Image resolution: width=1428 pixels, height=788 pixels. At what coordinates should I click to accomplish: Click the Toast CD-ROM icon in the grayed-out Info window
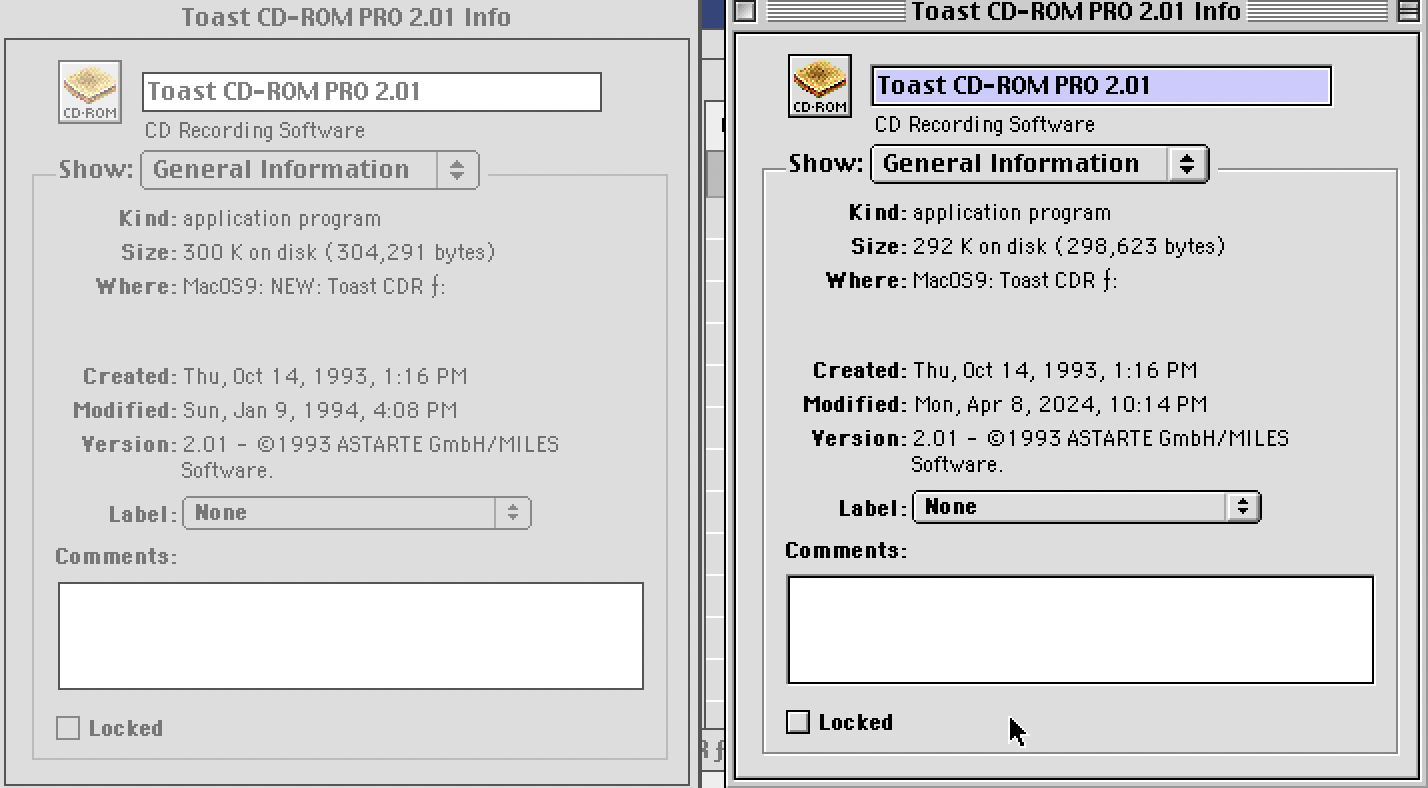point(90,92)
